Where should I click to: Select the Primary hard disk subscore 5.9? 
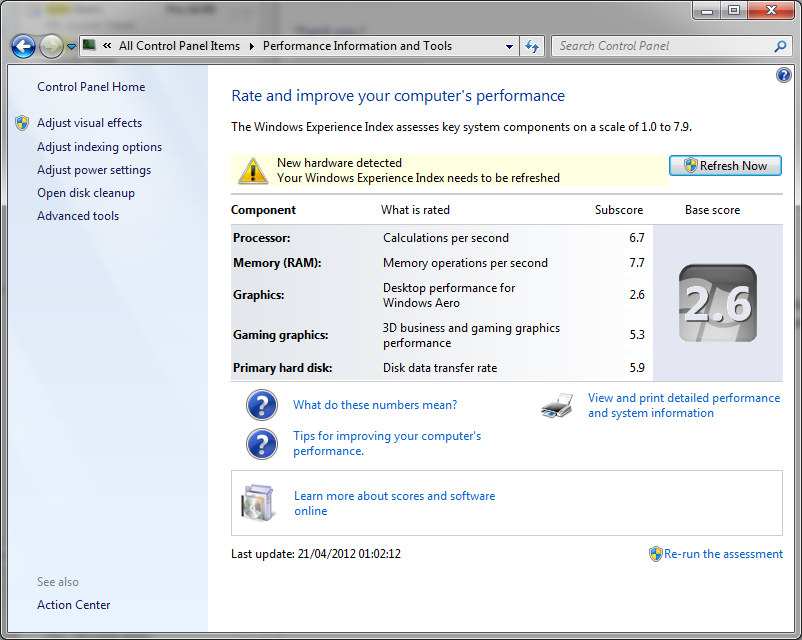[637, 368]
